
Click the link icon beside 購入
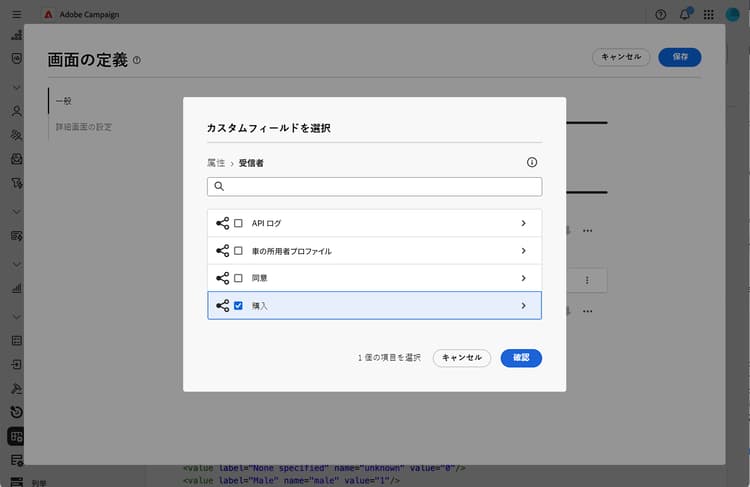tap(222, 305)
